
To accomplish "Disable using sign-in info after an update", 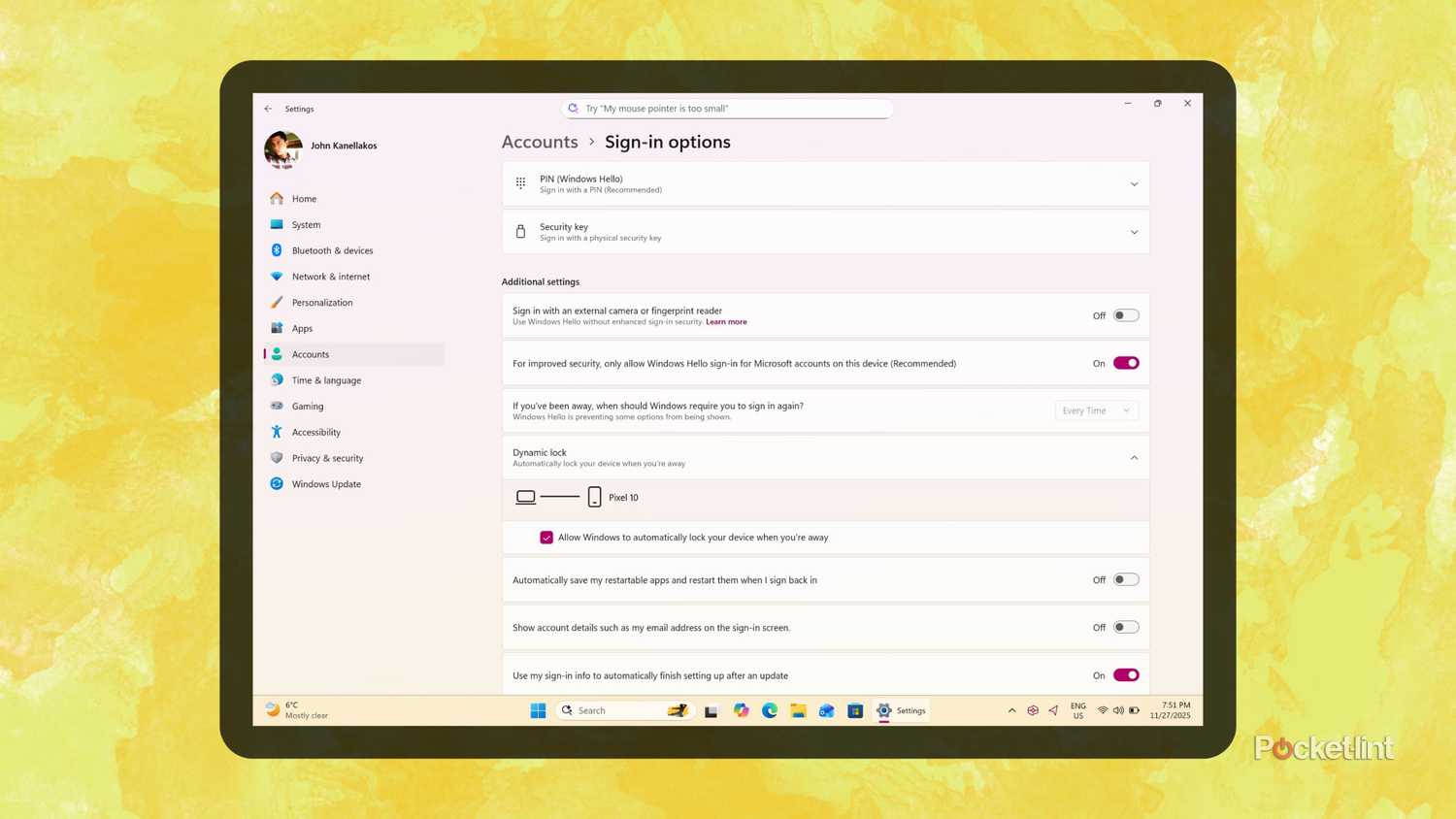I will 1125,674.
